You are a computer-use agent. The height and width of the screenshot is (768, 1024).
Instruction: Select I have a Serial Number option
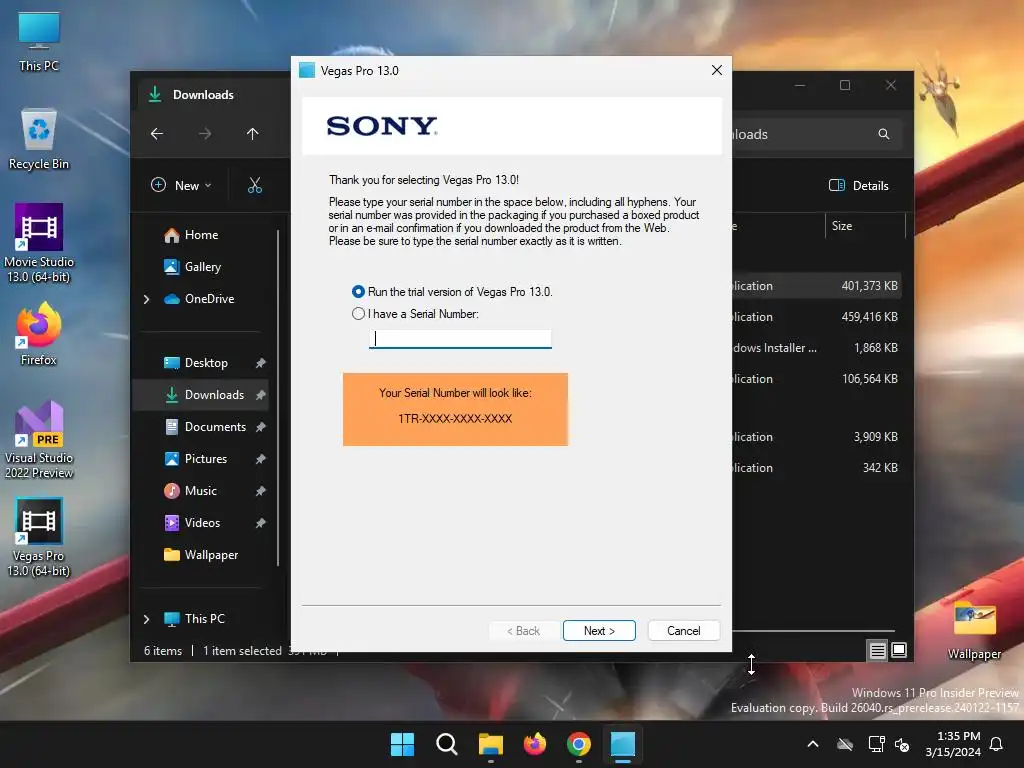358,313
